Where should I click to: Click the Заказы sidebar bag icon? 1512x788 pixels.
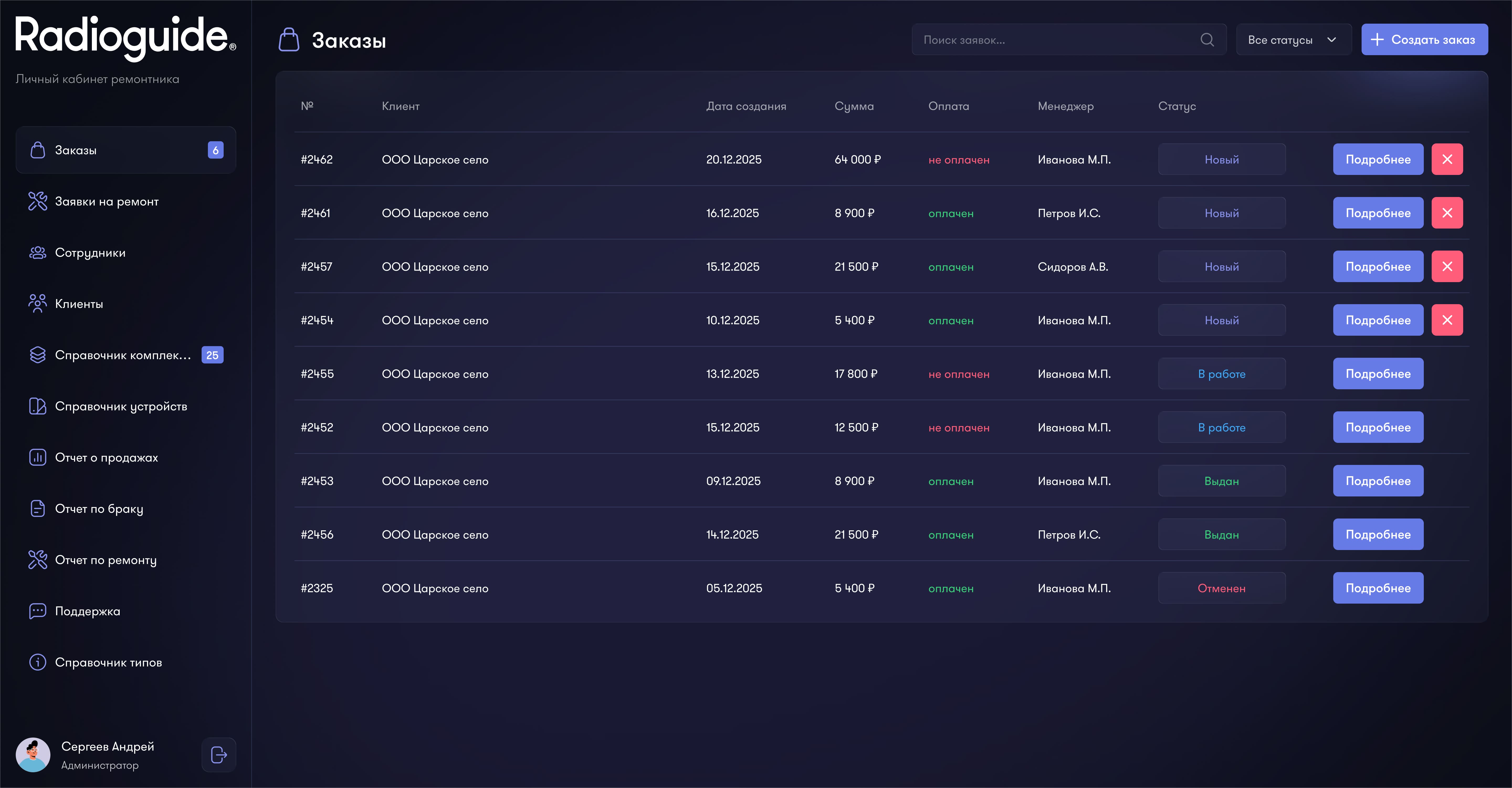click(x=38, y=150)
